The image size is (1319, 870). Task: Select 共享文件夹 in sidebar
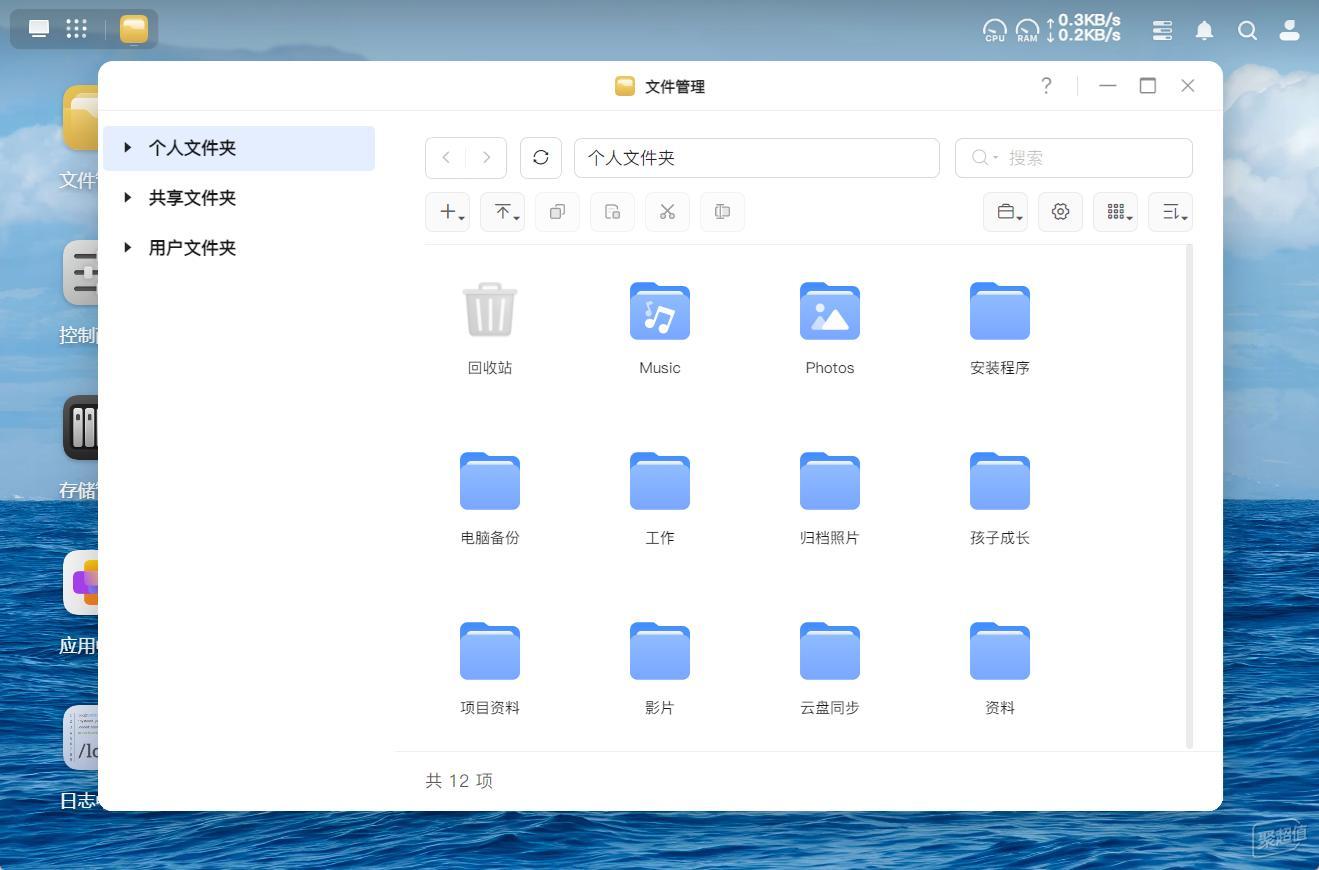point(239,198)
